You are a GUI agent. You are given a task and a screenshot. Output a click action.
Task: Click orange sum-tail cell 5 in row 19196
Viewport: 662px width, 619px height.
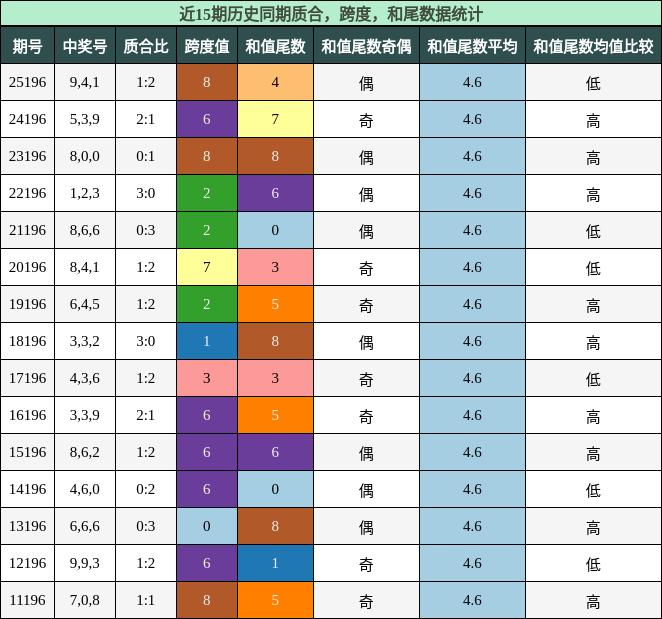coord(275,304)
